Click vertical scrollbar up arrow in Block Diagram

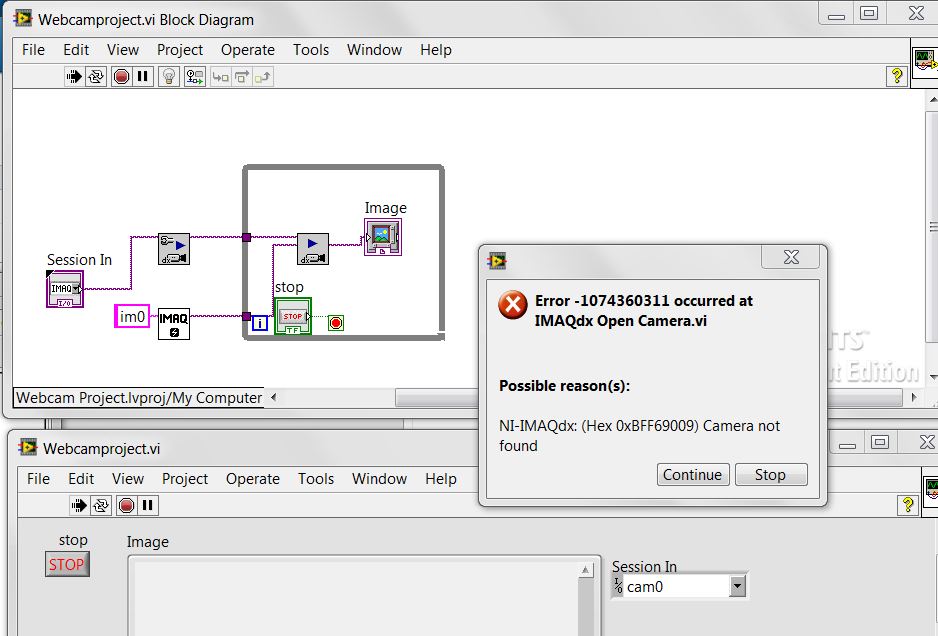933,100
